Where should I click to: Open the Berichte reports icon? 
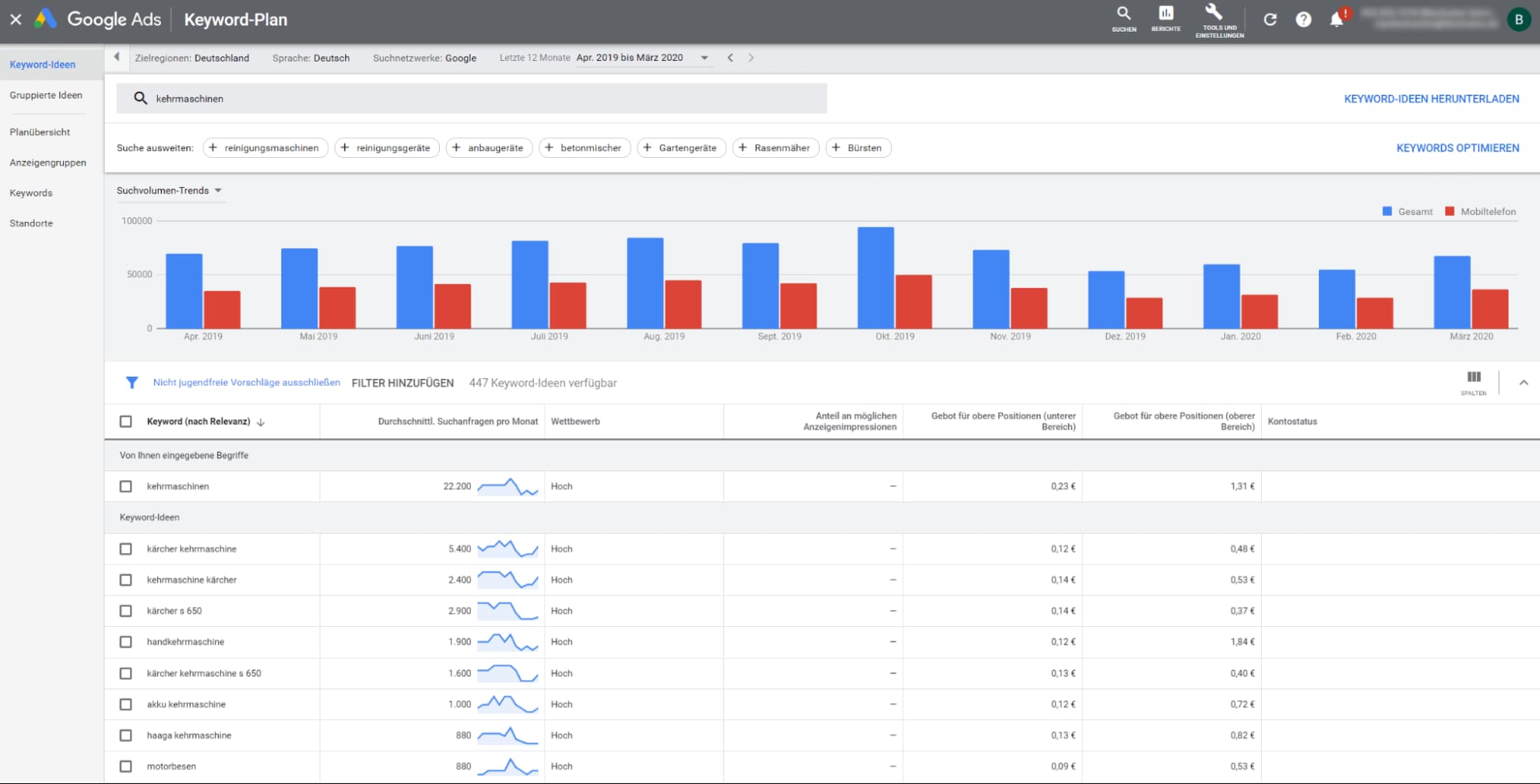pyautogui.click(x=1166, y=19)
